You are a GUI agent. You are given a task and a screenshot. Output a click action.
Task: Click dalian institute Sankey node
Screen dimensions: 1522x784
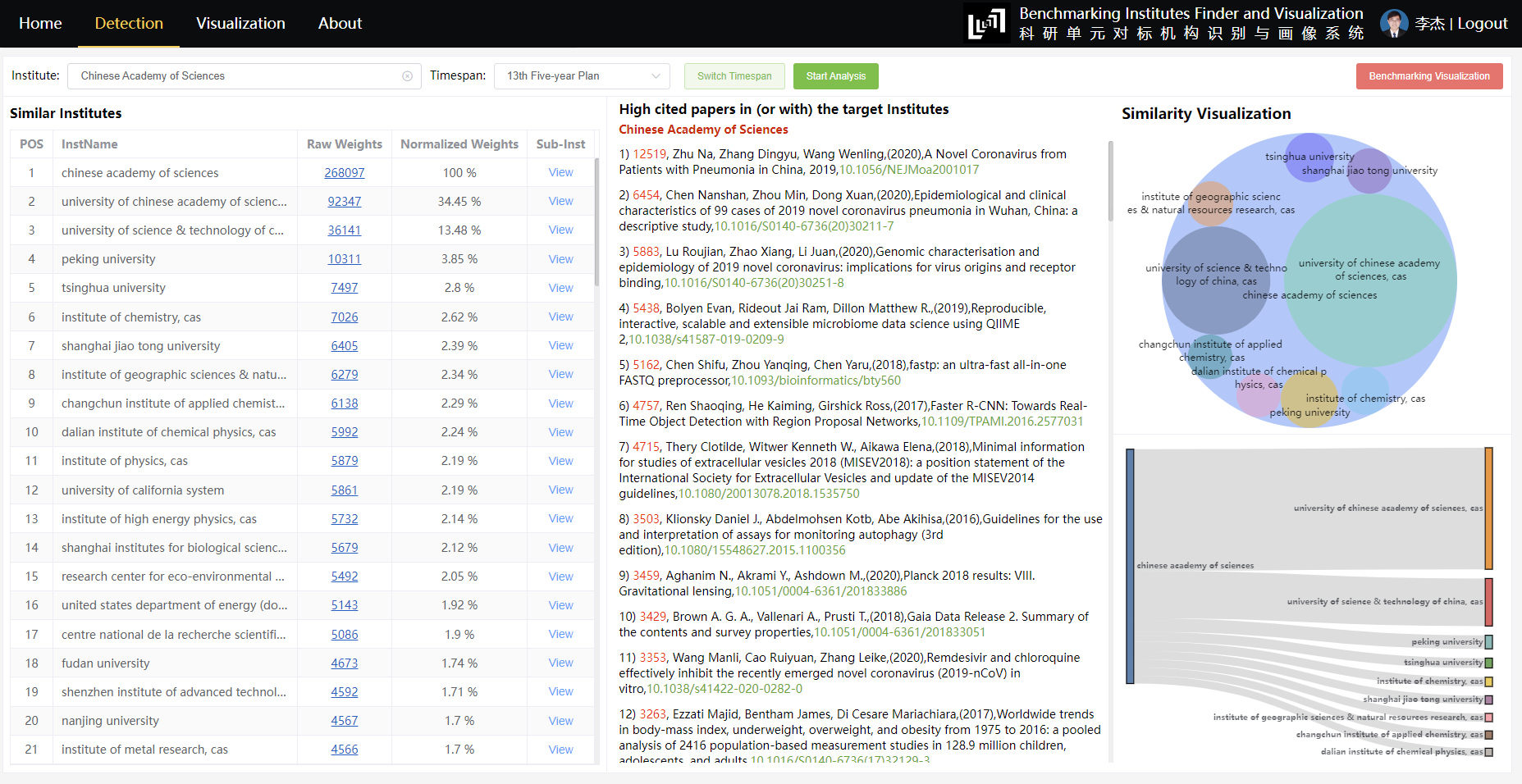(x=1488, y=752)
